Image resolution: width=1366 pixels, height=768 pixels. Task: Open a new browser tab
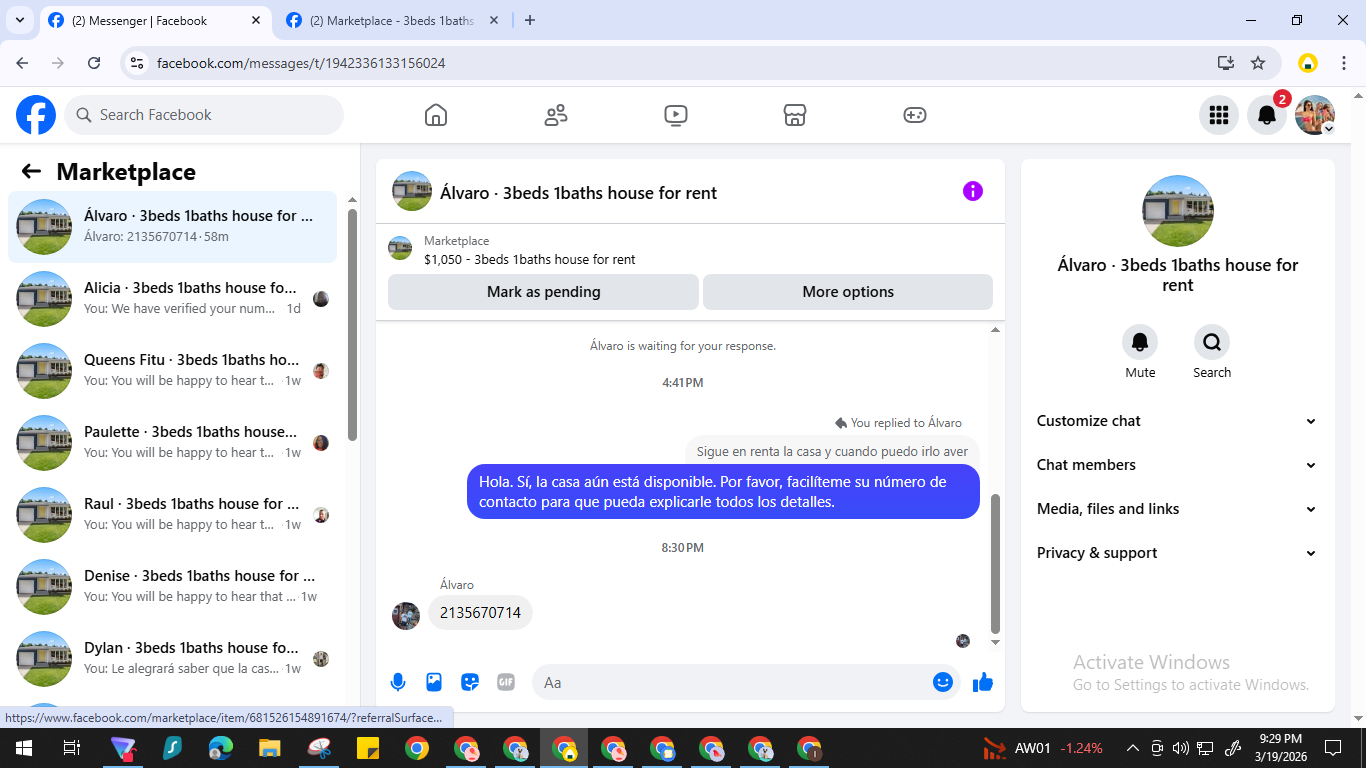[x=530, y=20]
